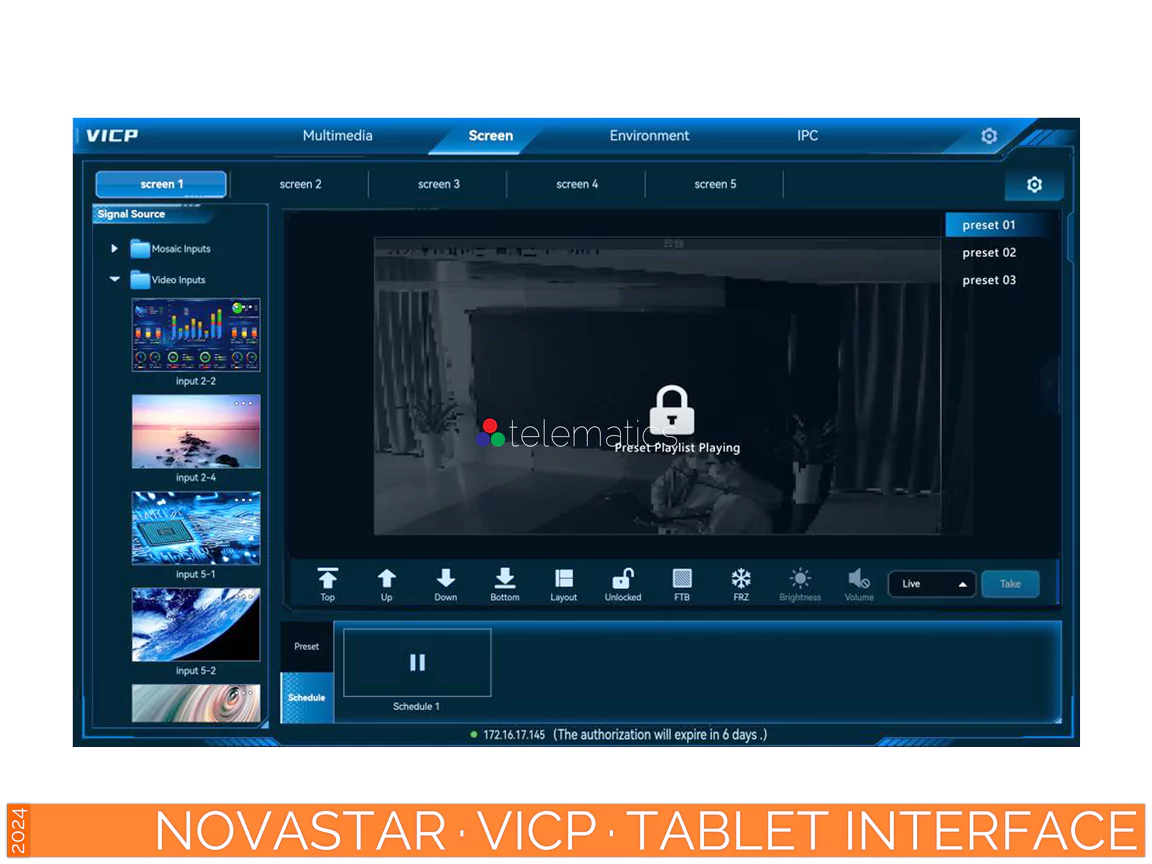1152x864 pixels.
Task: Switch to the Multimedia tab
Action: pos(338,136)
